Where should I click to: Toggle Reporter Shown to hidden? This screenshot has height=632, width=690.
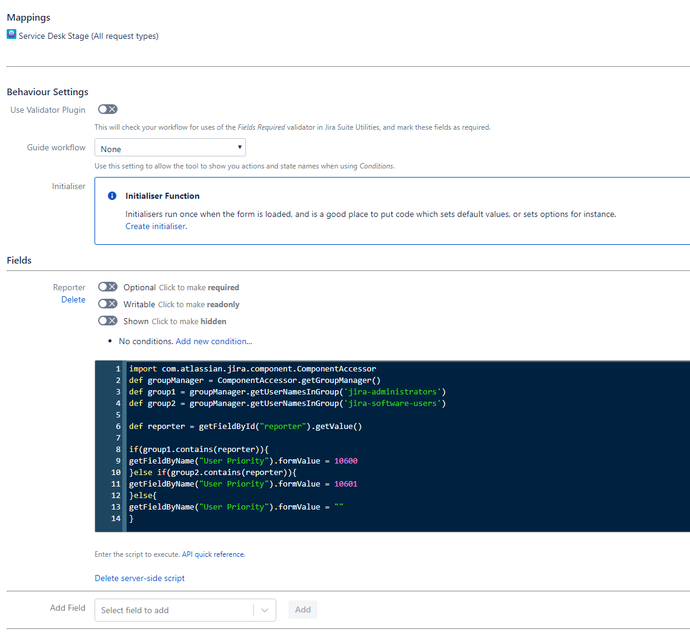107,321
